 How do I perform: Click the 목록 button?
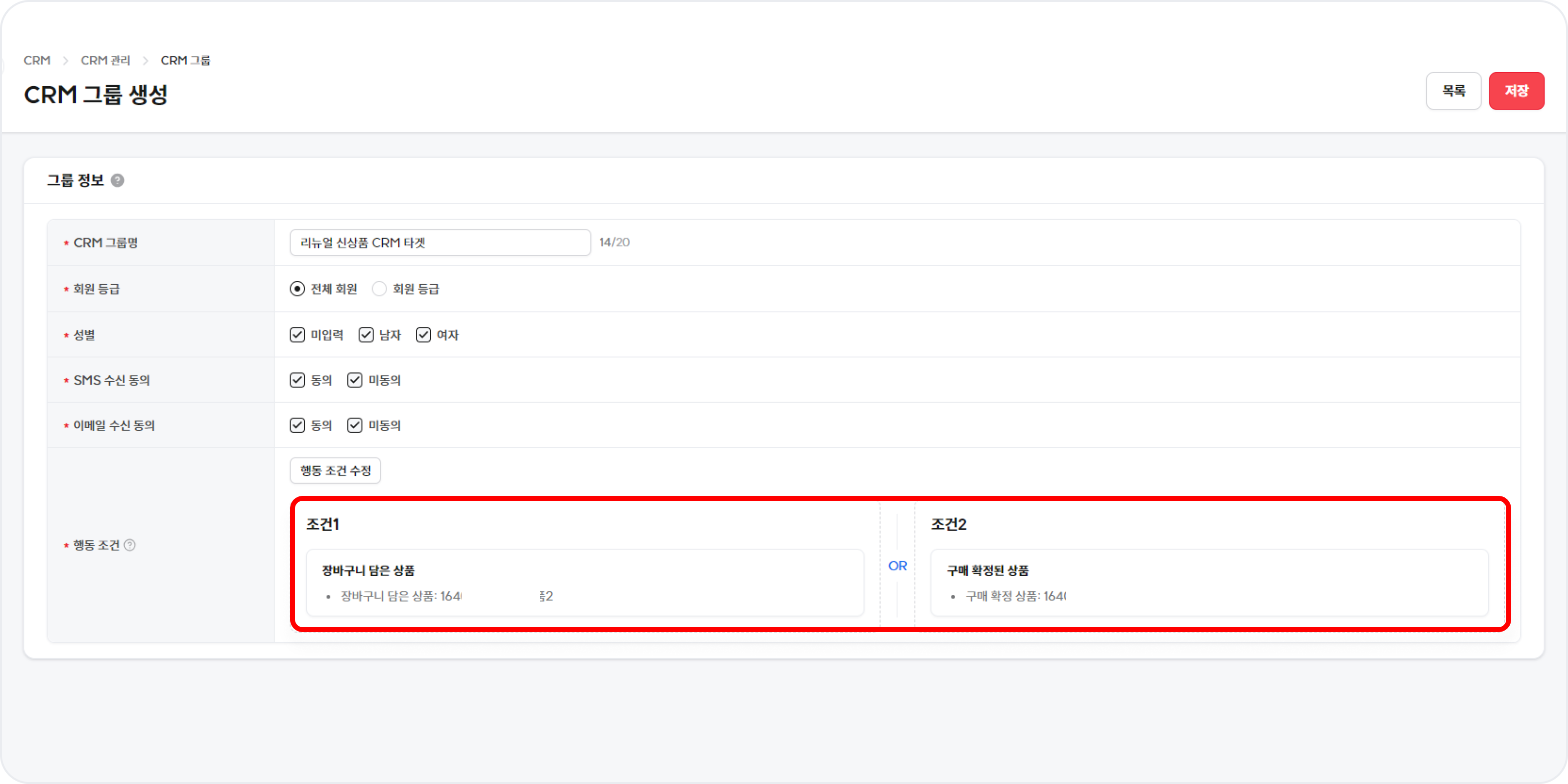pos(1453,91)
